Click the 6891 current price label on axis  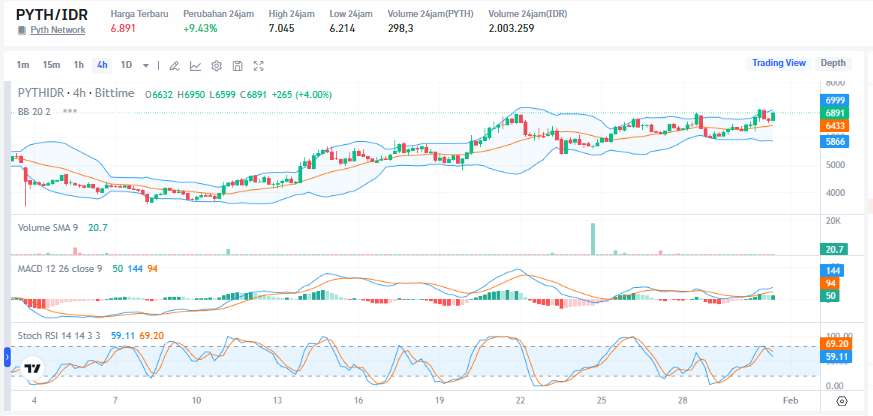(x=835, y=114)
